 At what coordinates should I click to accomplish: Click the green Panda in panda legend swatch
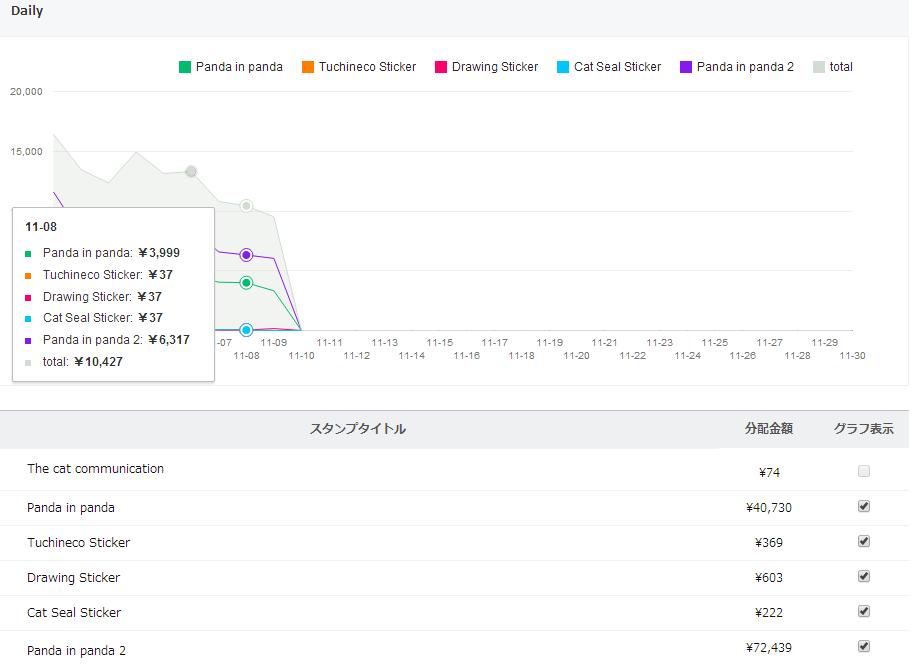[185, 67]
